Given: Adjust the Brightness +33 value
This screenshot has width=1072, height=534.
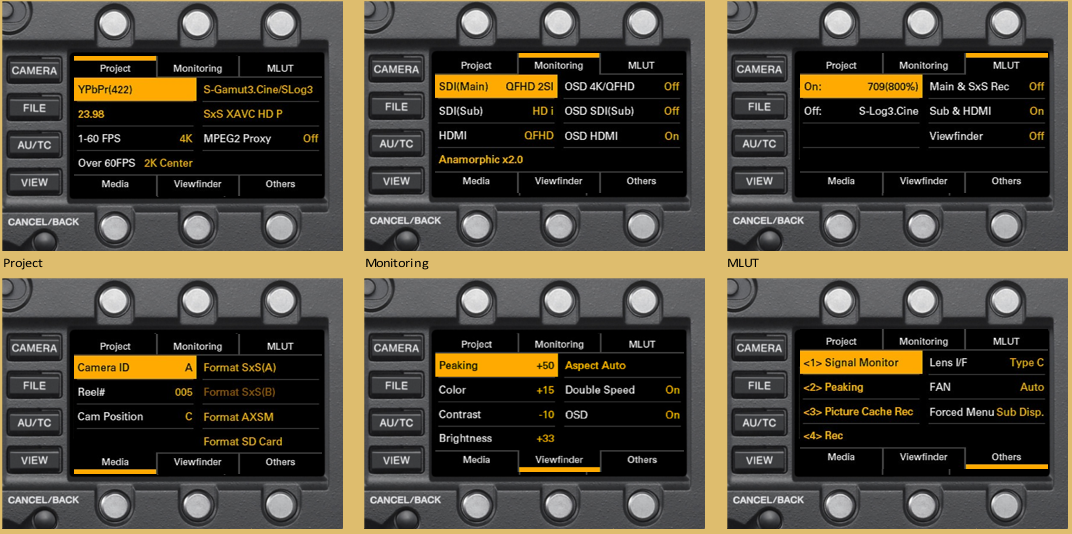Looking at the screenshot, I should point(497,438).
